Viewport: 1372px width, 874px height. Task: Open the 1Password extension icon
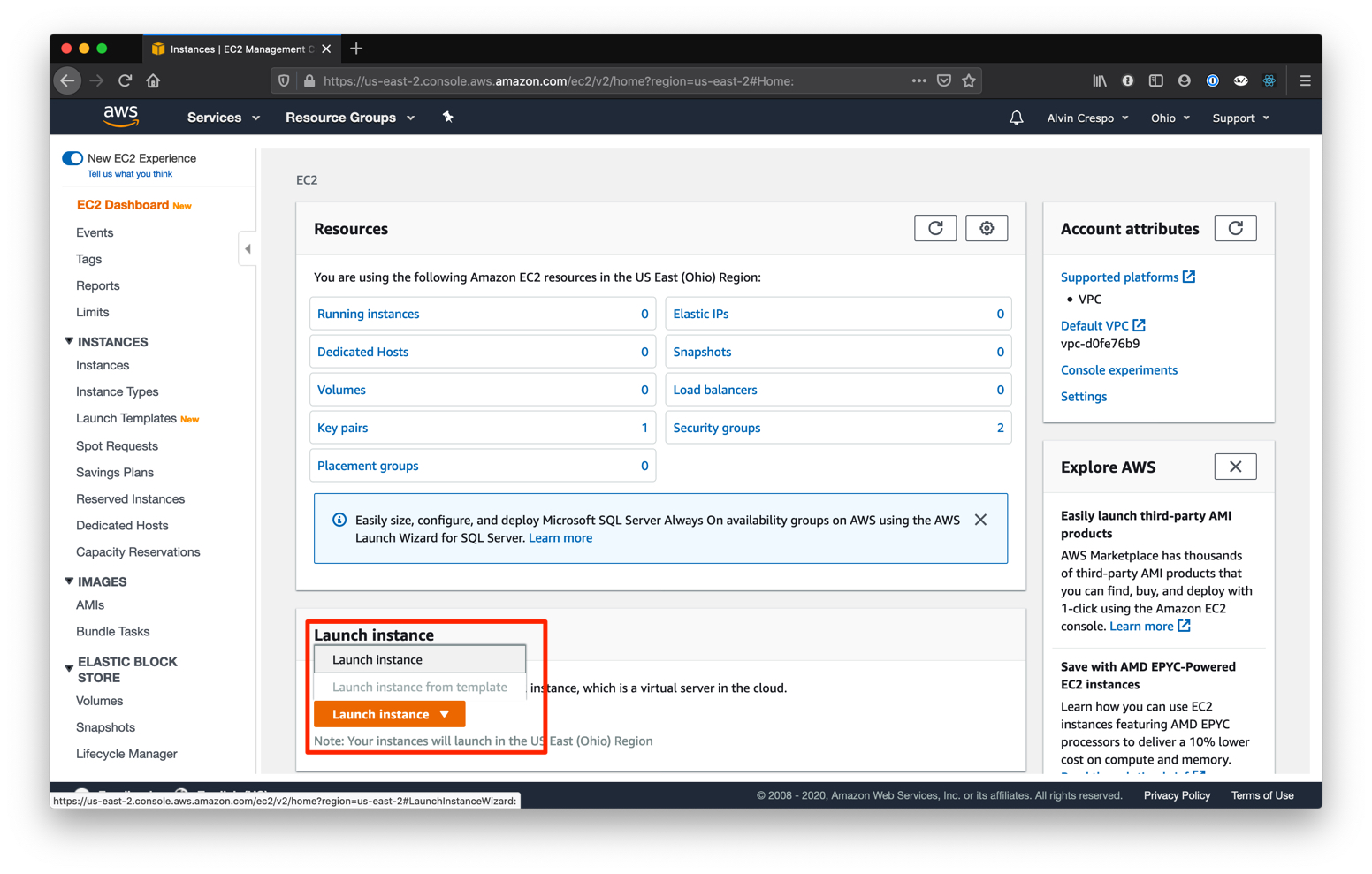coord(1212,80)
